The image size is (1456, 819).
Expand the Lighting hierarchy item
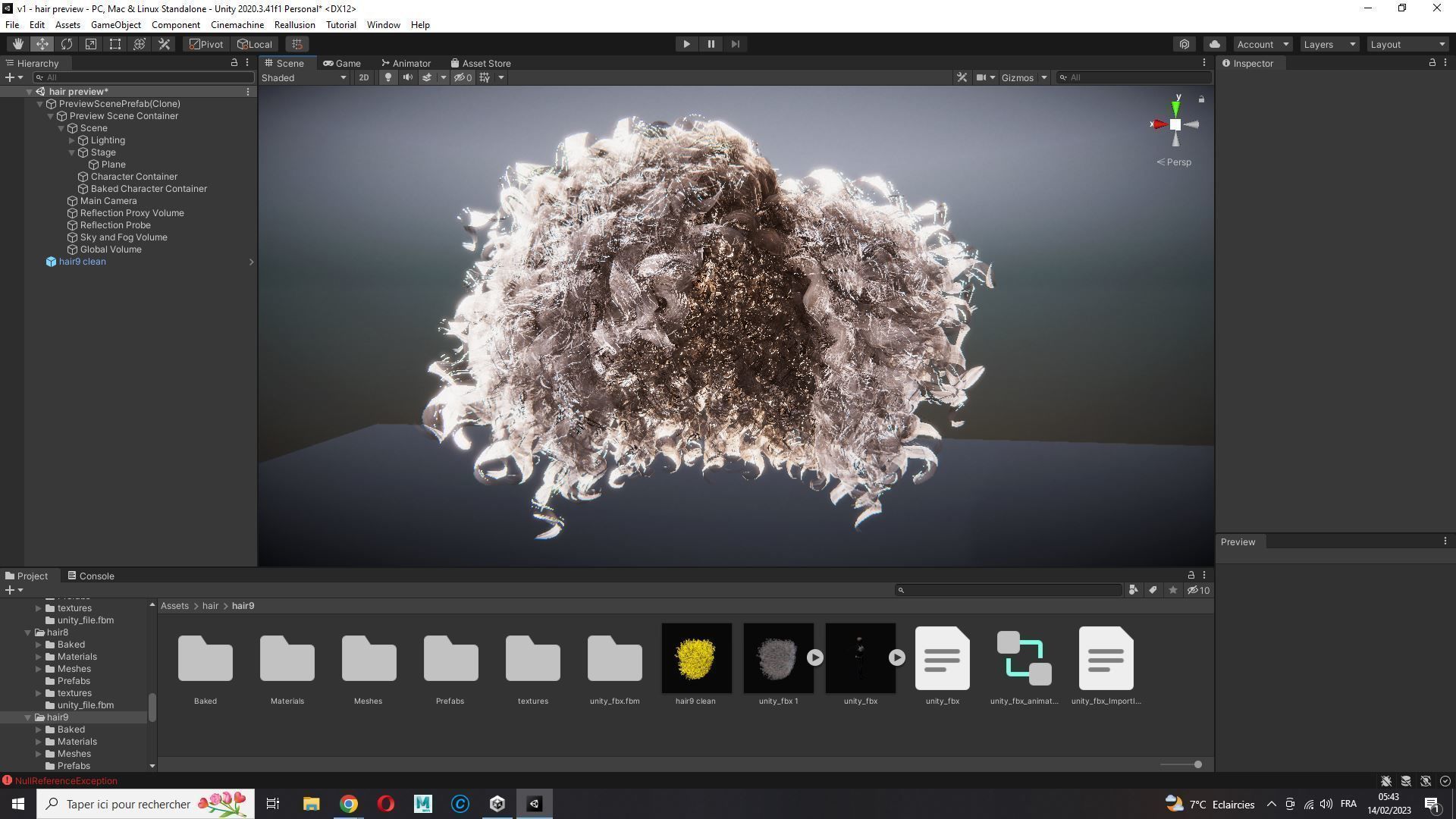tap(72, 140)
